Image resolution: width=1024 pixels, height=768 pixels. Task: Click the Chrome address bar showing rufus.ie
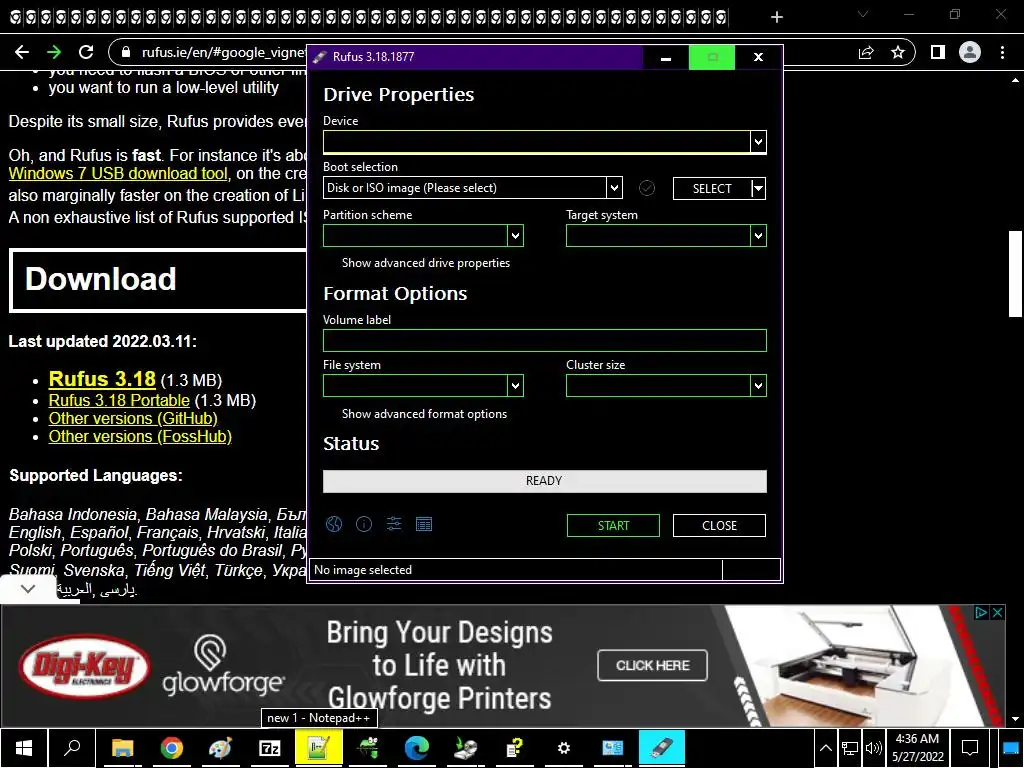coord(222,52)
